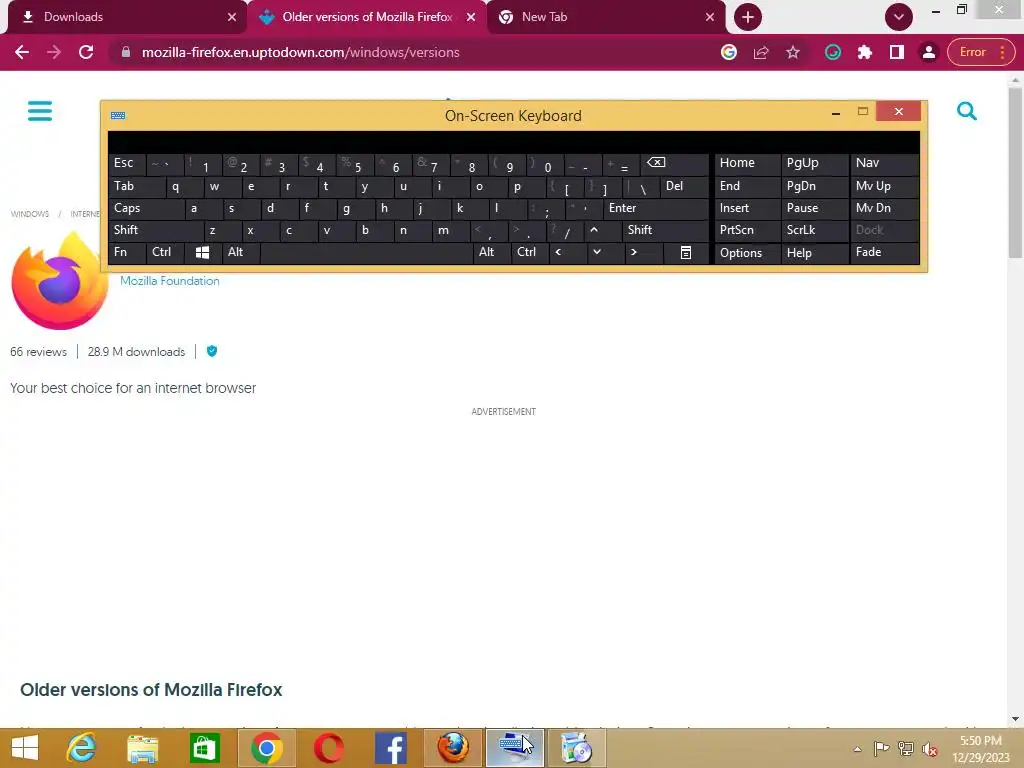Click the context menu key on On-Screen Keyboard
The height and width of the screenshot is (768, 1024).
coord(686,253)
